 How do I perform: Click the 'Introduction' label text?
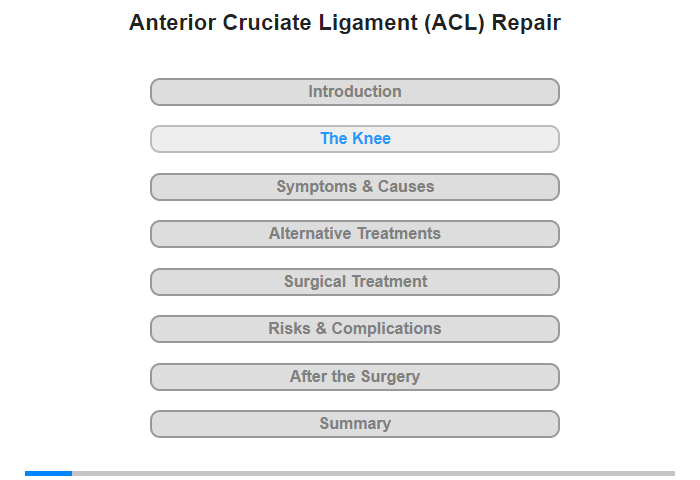[x=355, y=92]
